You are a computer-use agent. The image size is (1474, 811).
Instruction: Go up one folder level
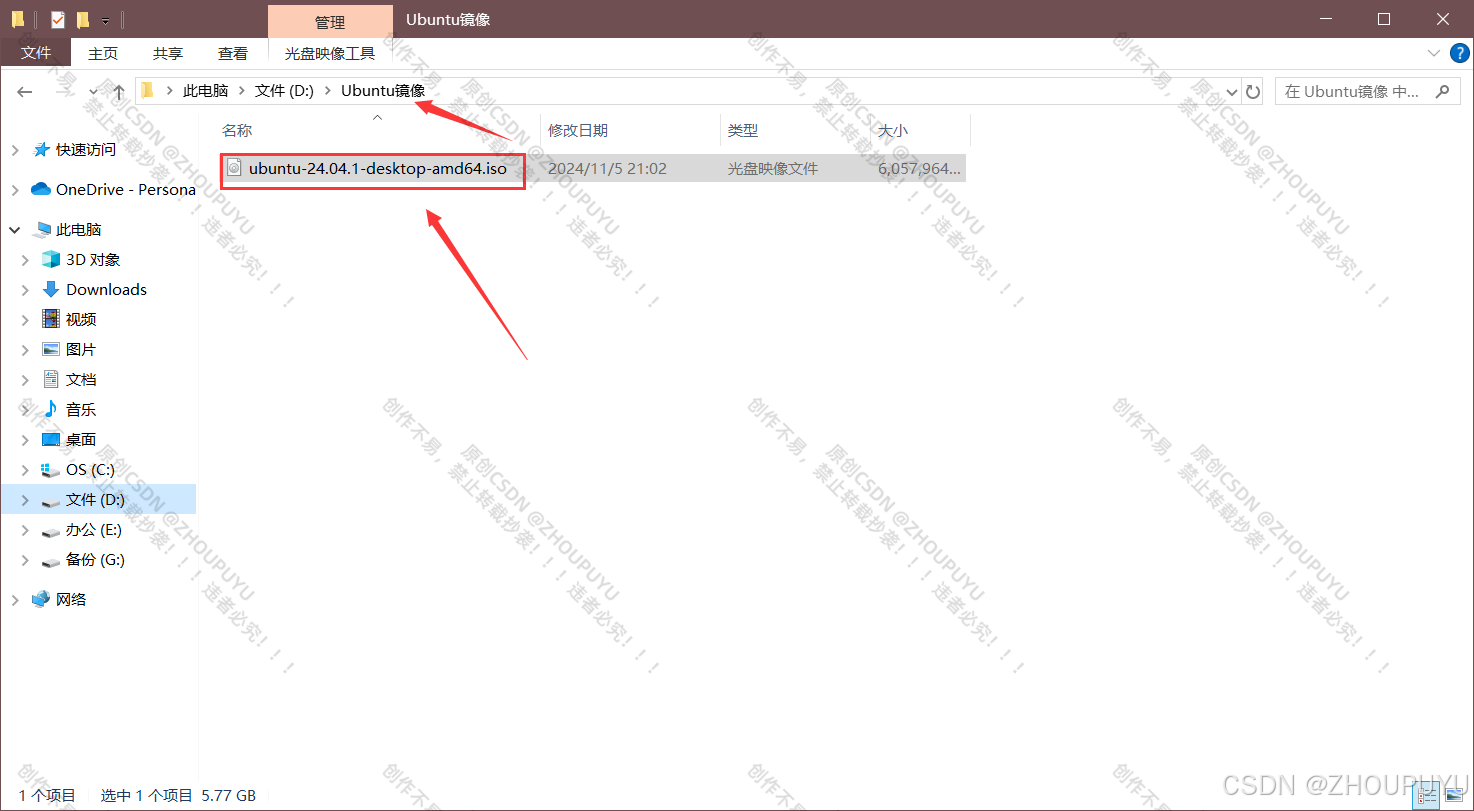118,91
